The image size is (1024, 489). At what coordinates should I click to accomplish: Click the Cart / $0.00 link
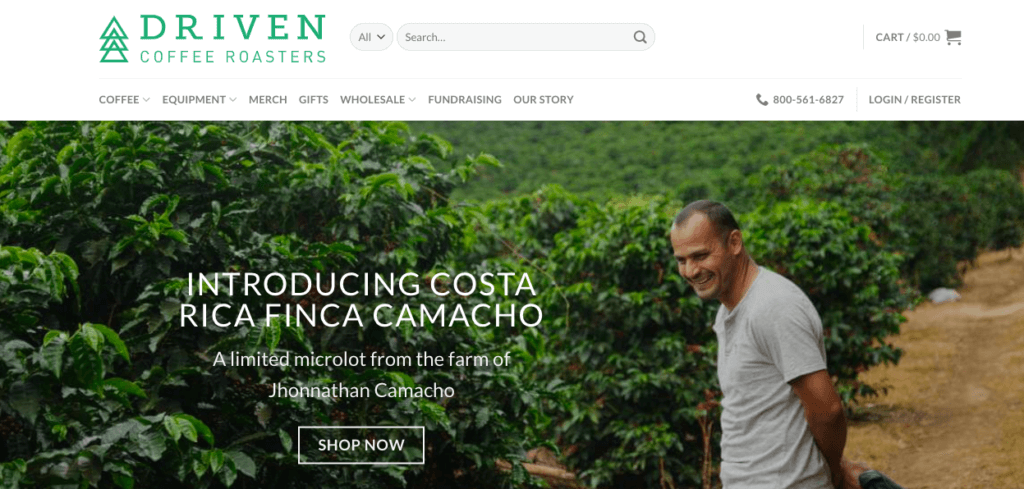click(x=908, y=37)
